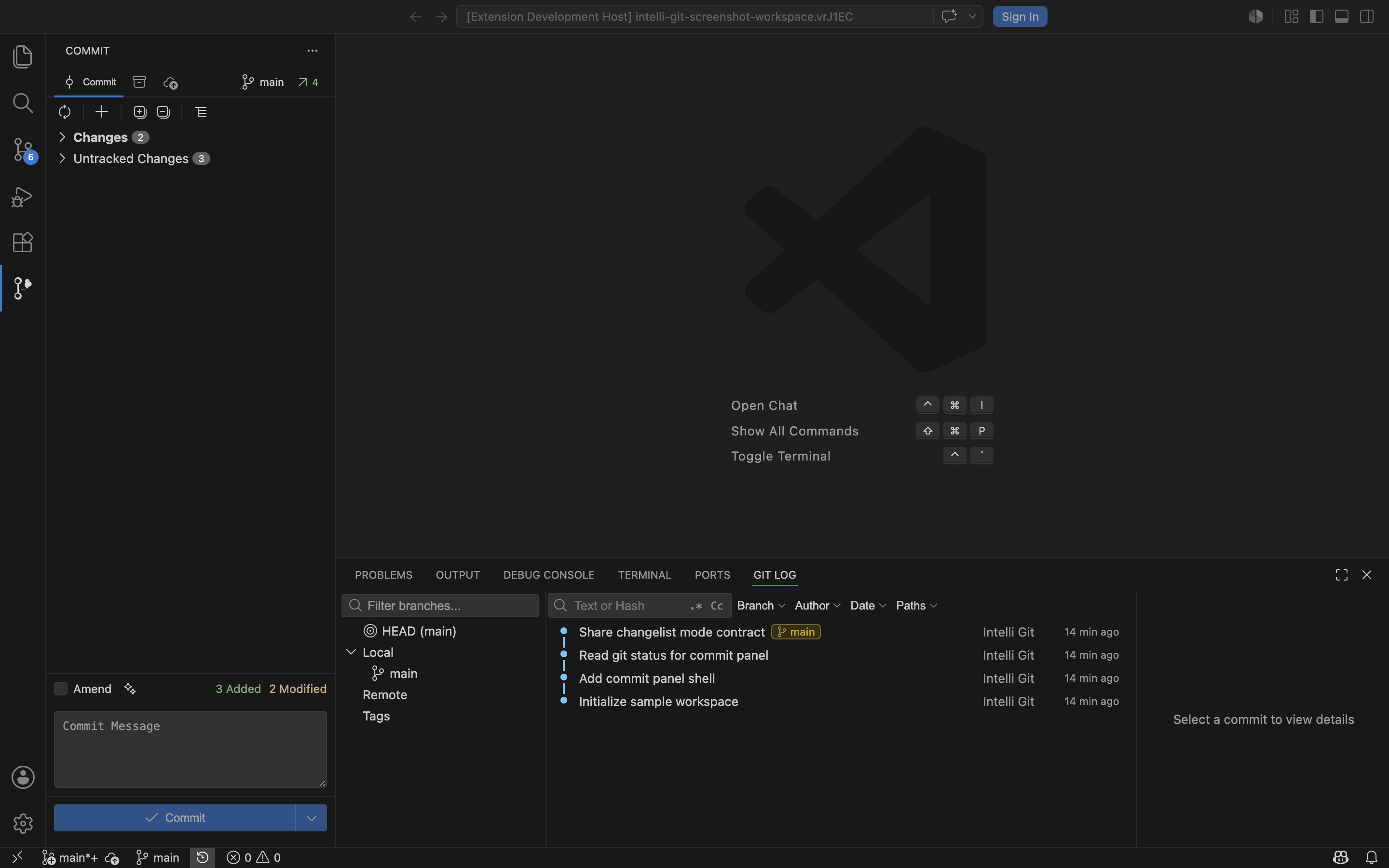Refresh the changes list
This screenshot has height=868, width=1389.
(x=65, y=112)
